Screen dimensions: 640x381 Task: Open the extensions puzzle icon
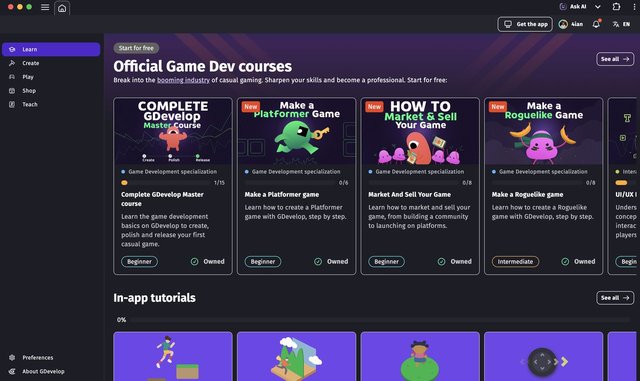point(616,7)
